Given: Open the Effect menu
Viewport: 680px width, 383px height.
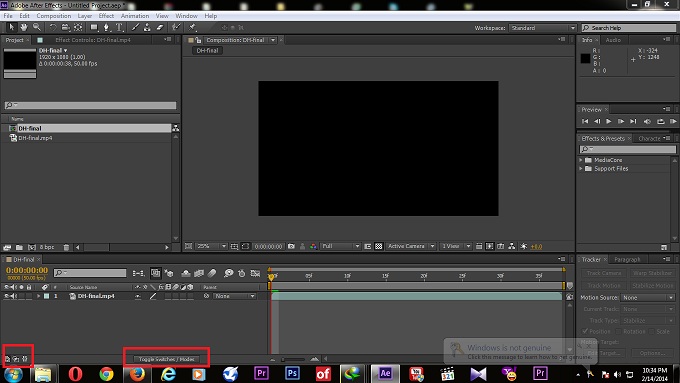Looking at the screenshot, I should [x=106, y=16].
